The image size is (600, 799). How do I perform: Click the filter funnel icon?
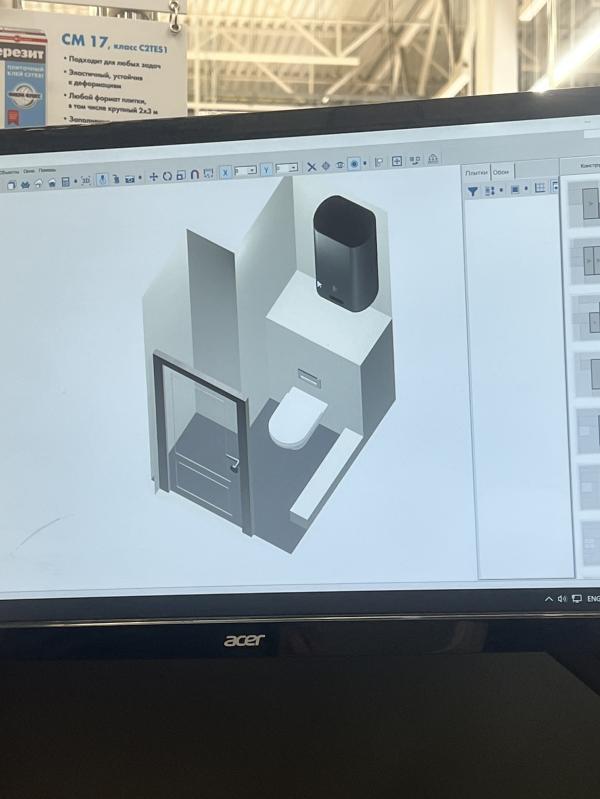pos(473,190)
